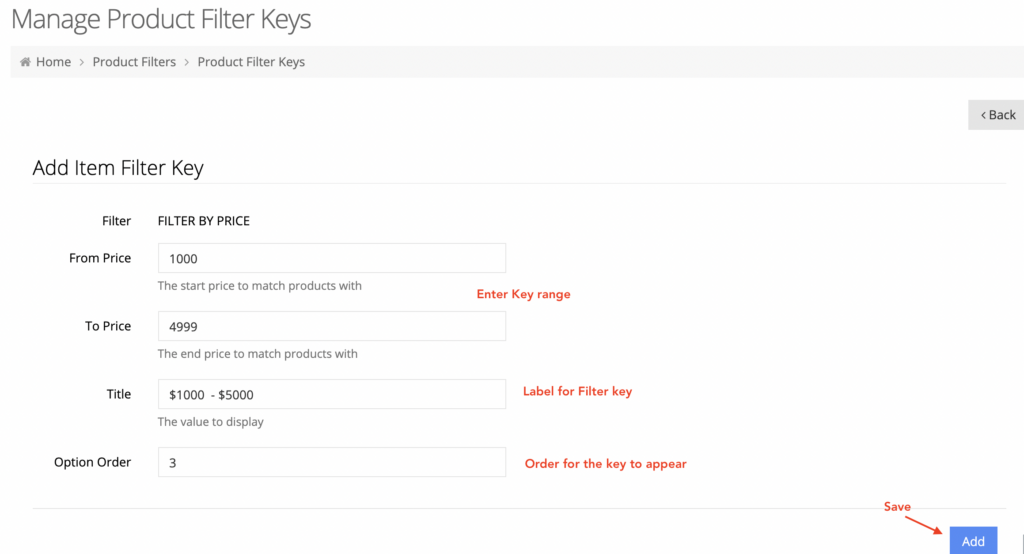Go to Product Filters breadcrumb
The width and height of the screenshot is (1024, 554).
[x=134, y=62]
